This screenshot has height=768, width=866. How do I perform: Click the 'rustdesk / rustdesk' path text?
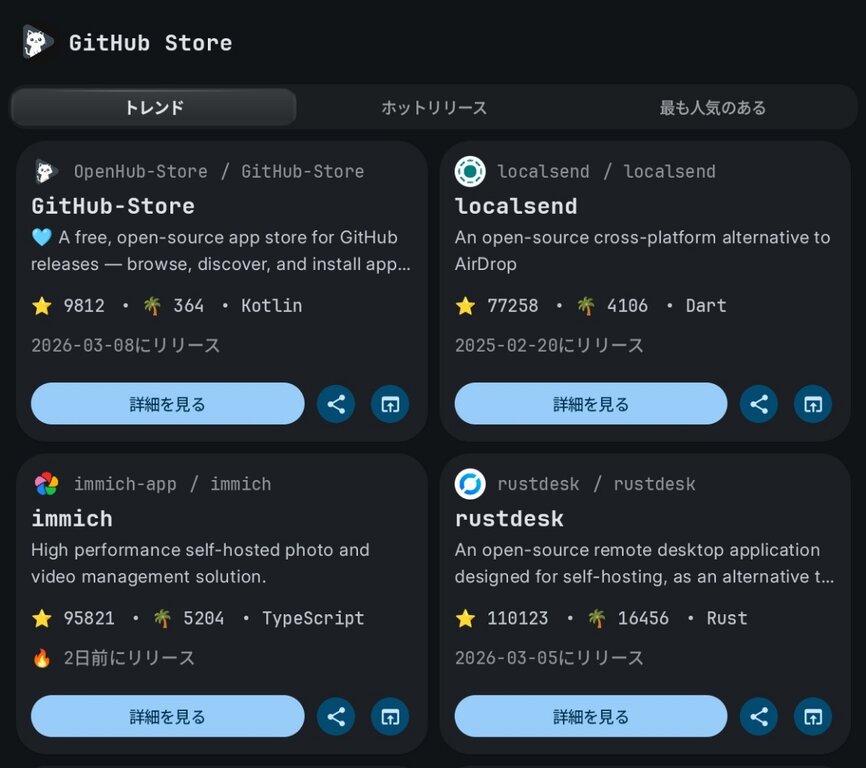[x=596, y=484]
